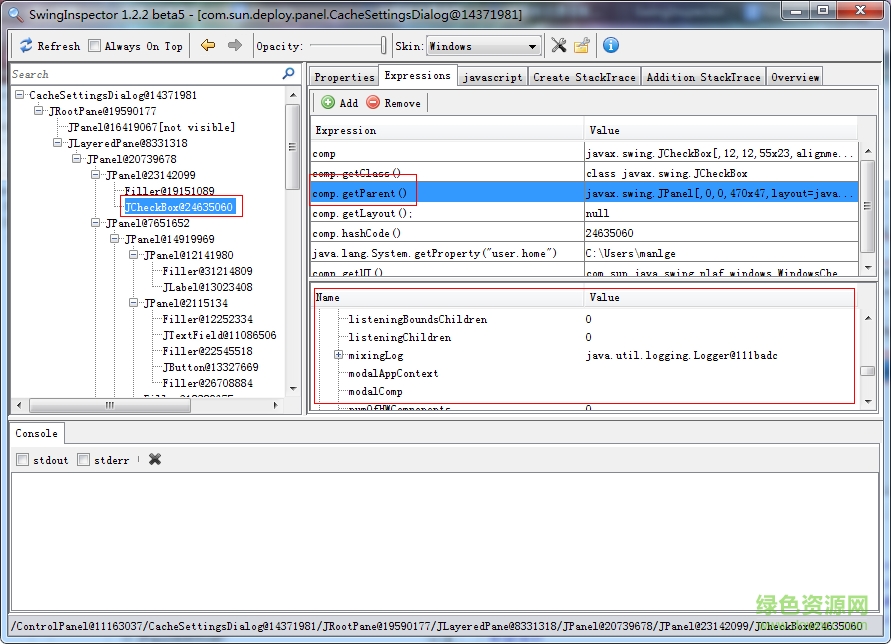Open the folder/edit icon next to wrench
This screenshot has width=891, height=644.
[x=582, y=45]
